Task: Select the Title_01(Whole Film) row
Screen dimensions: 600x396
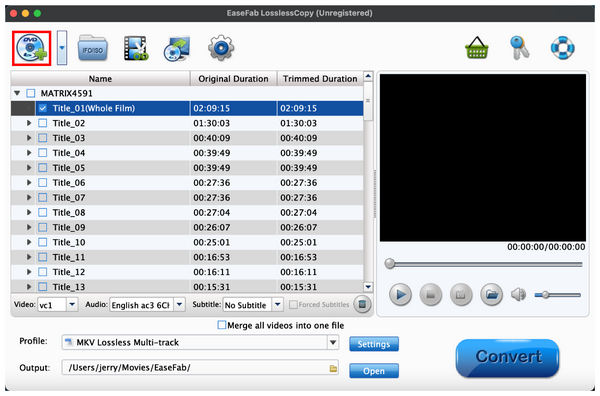Action: point(187,108)
